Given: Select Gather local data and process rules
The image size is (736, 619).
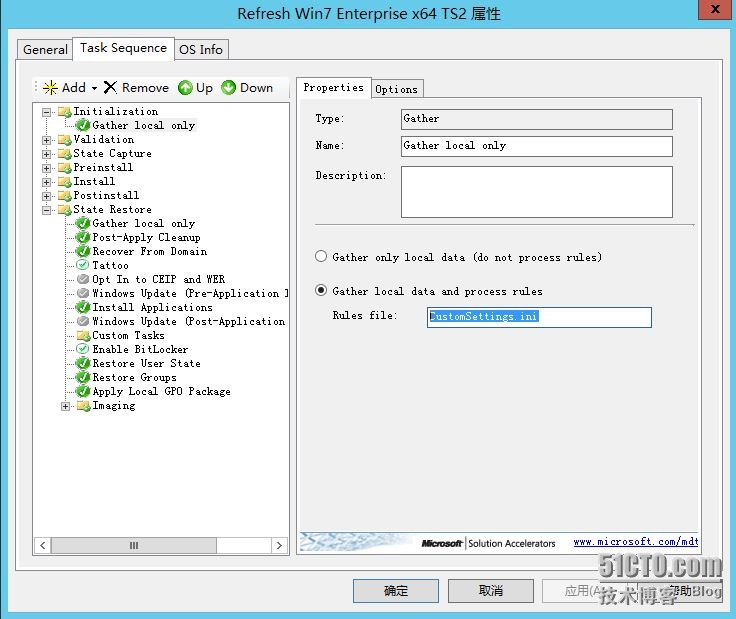Looking at the screenshot, I should pos(321,290).
